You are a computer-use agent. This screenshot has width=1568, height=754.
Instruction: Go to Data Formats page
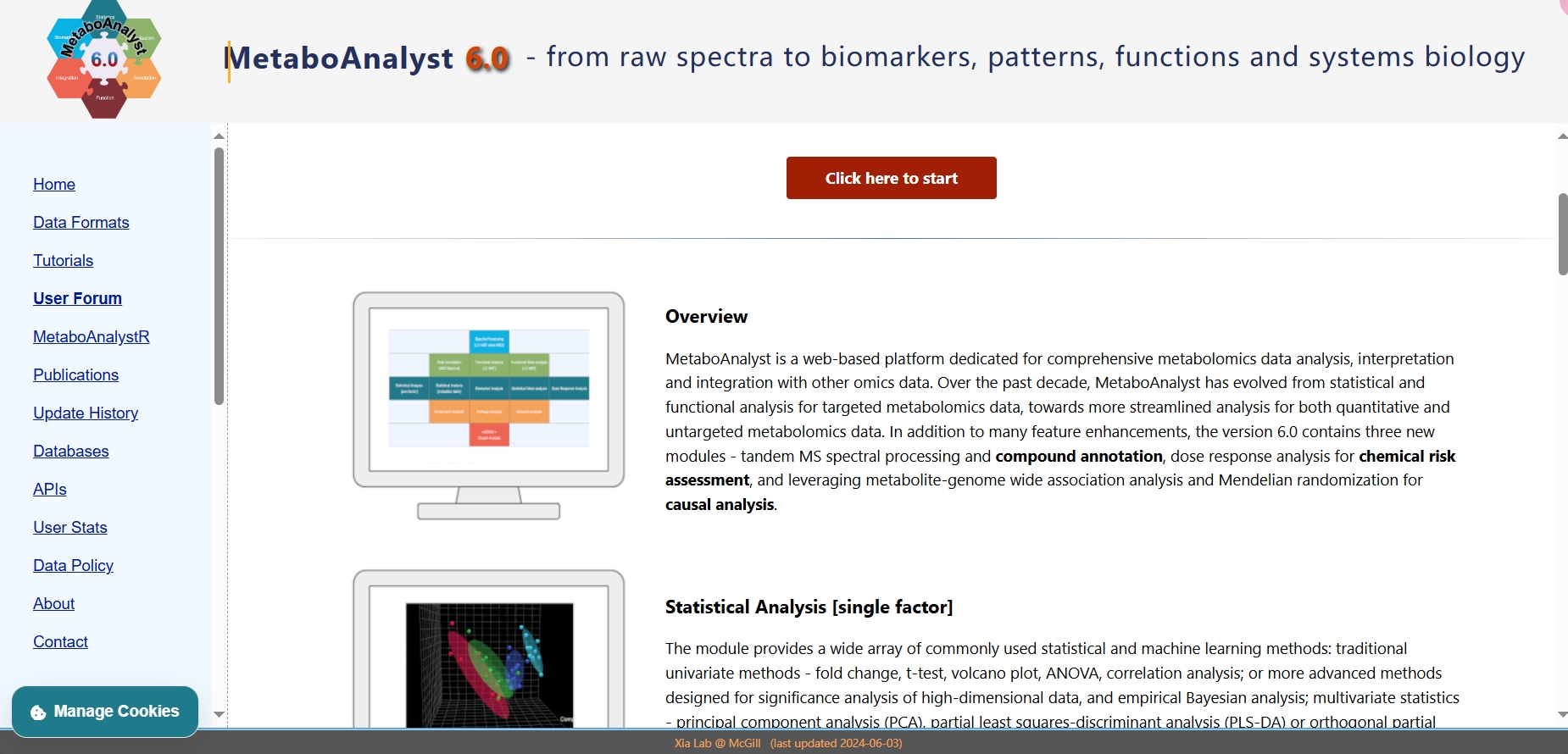click(81, 222)
